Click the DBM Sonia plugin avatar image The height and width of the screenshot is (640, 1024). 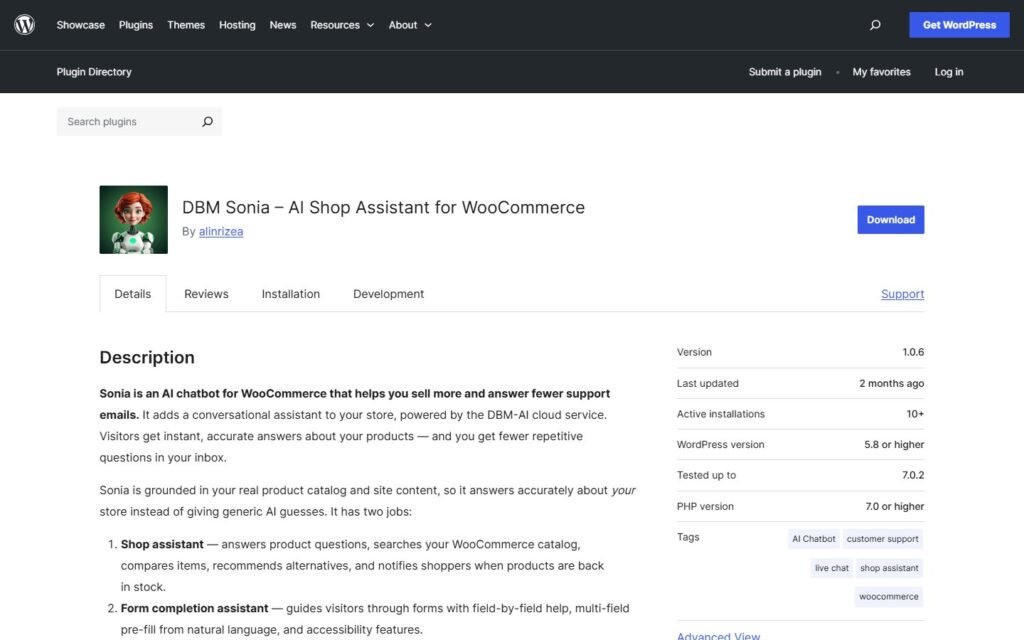[x=133, y=219]
